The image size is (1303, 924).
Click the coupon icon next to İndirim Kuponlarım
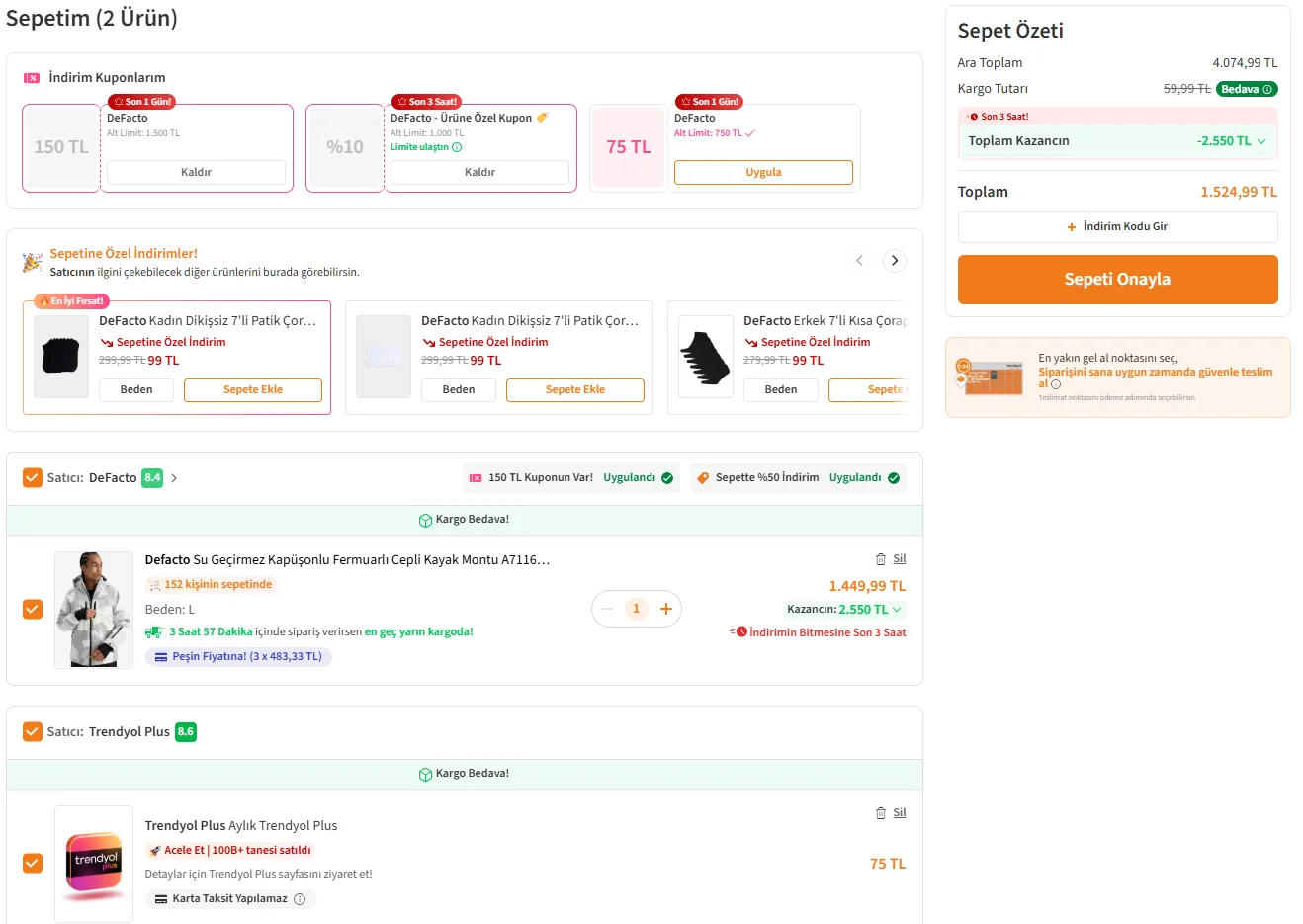[32, 77]
